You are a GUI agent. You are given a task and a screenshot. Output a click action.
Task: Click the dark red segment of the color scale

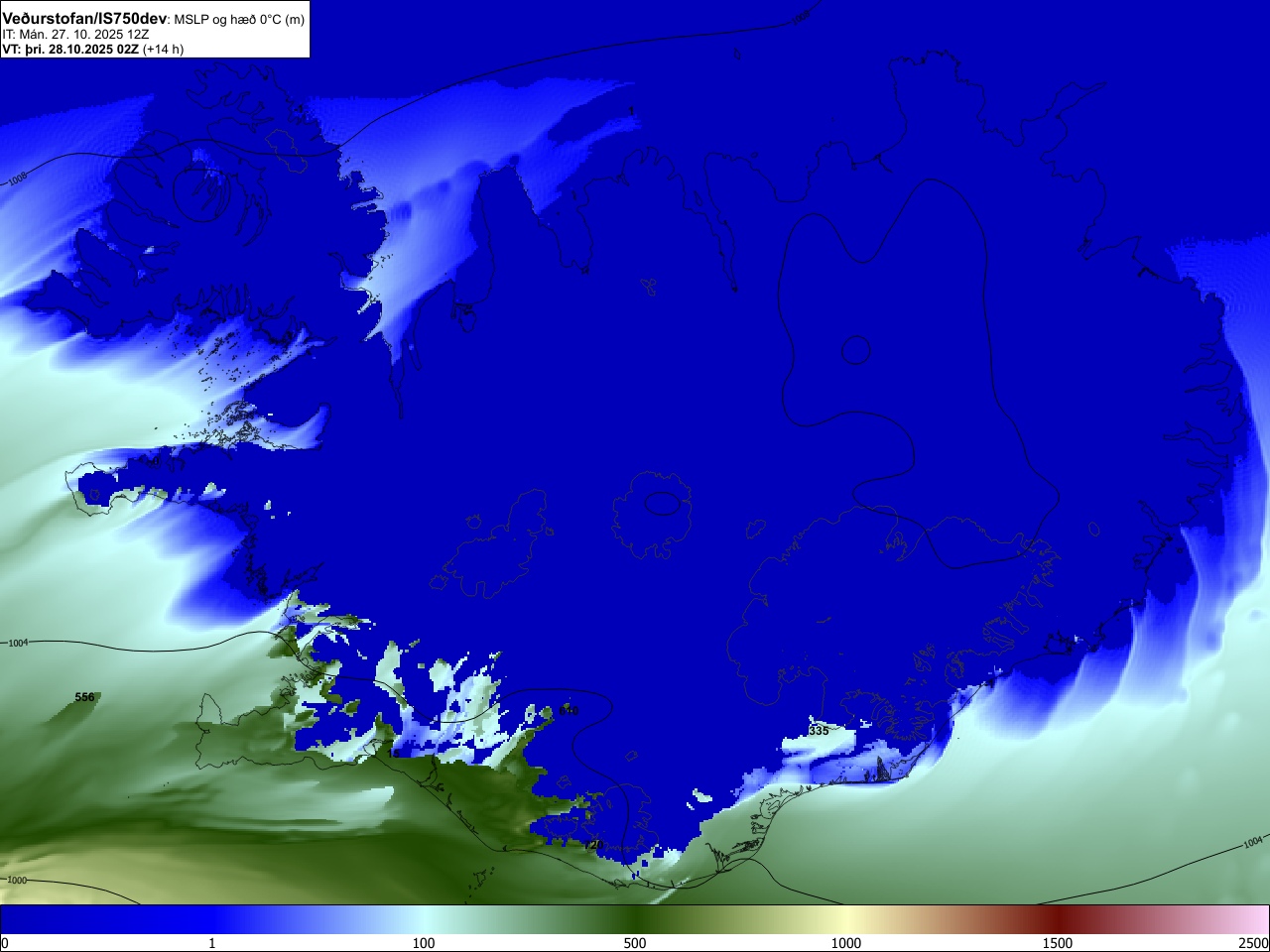1058,919
